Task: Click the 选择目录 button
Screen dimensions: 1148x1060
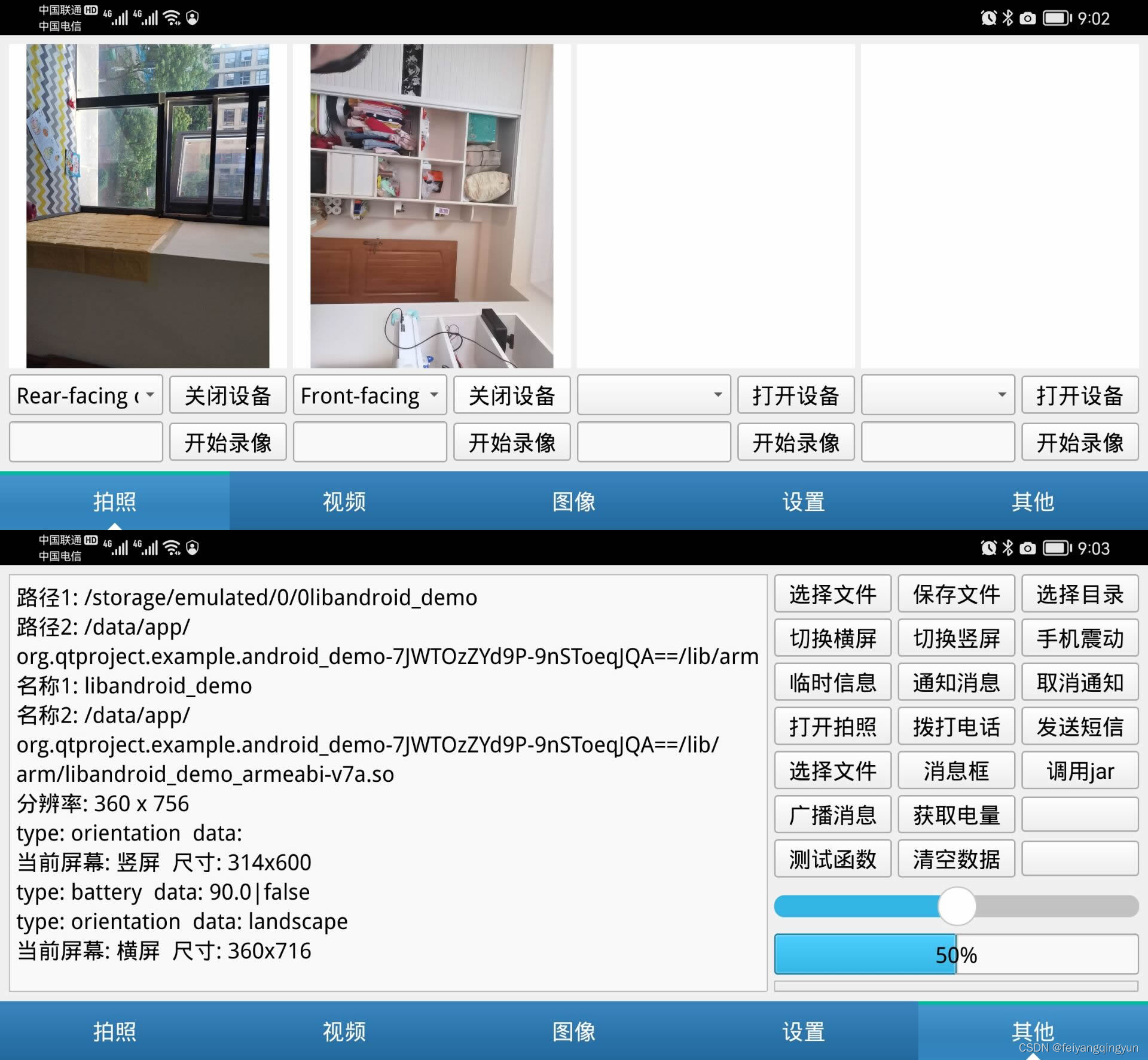Action: tap(1080, 594)
